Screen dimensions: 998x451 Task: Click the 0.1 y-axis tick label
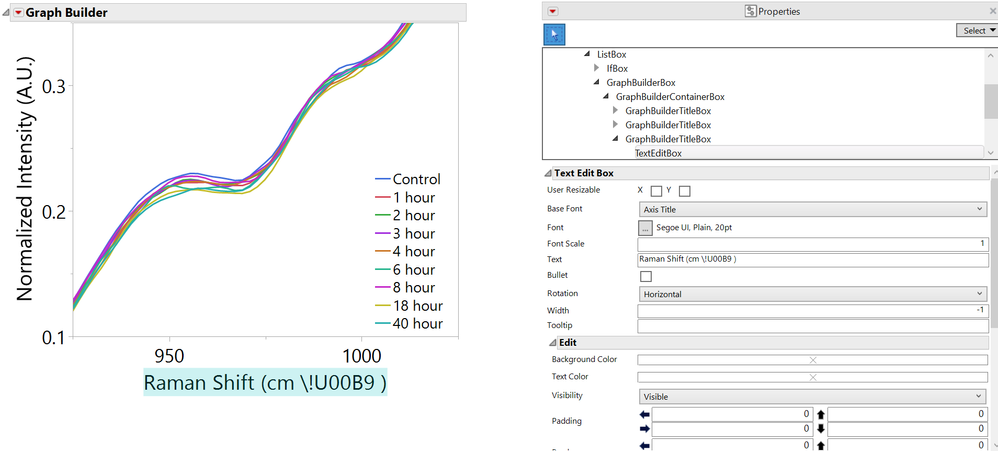[x=53, y=337]
